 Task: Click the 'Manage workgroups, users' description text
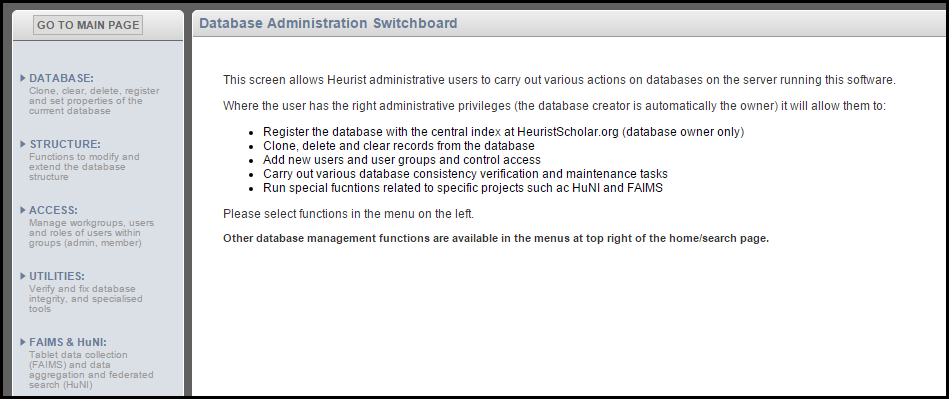[x=91, y=233]
